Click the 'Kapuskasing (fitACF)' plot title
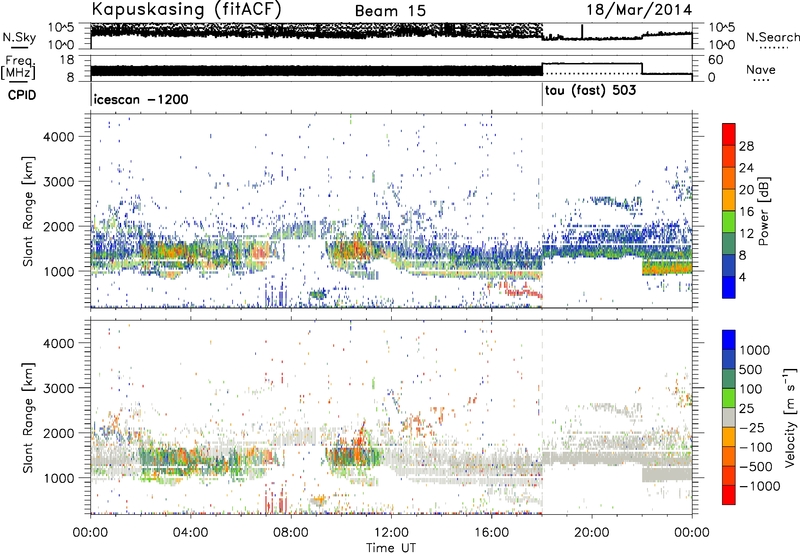The width and height of the screenshot is (800, 554). 186,10
